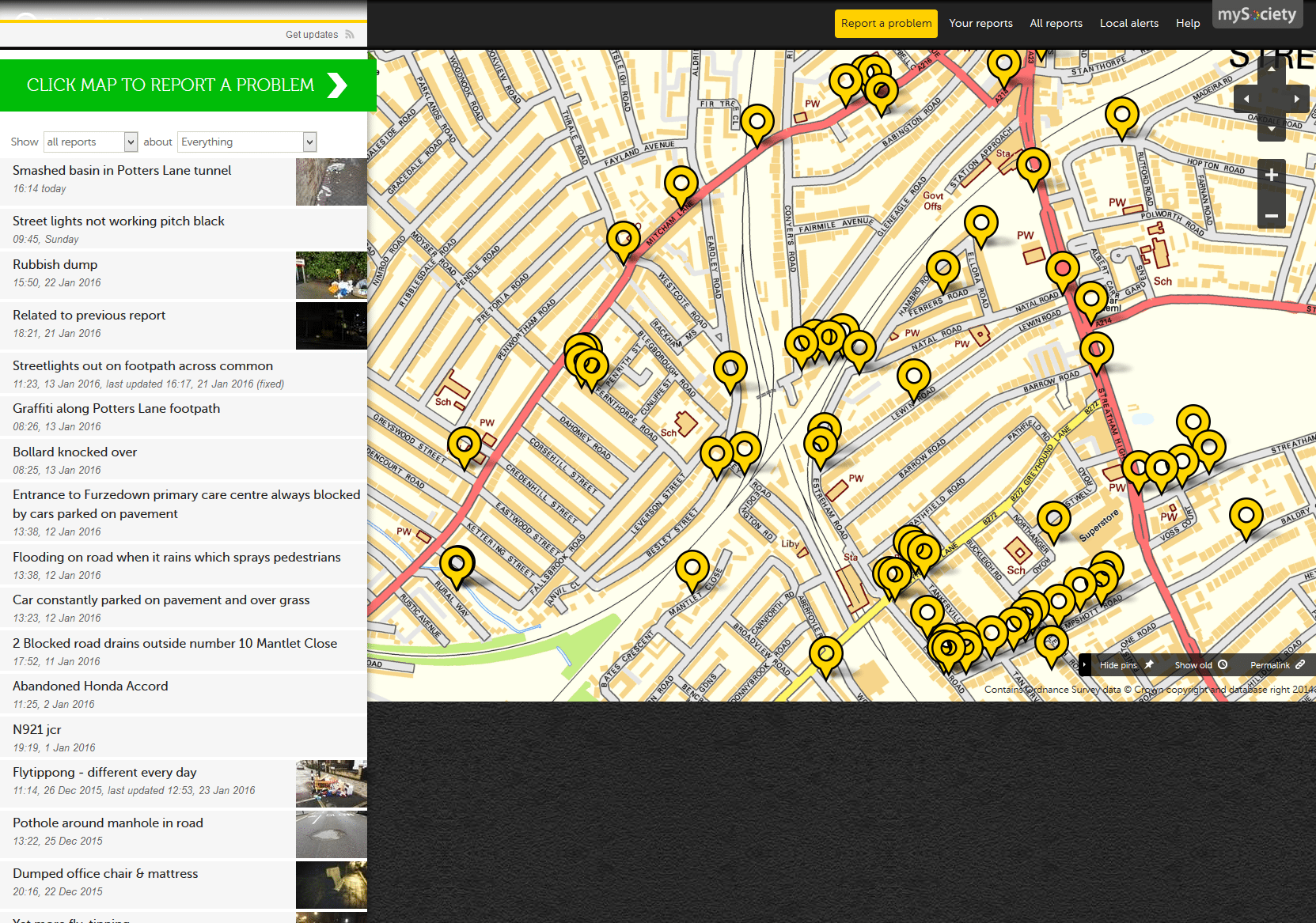Open the "Everything" category dropdown
Image resolution: width=1316 pixels, height=923 pixels.
tap(246, 142)
